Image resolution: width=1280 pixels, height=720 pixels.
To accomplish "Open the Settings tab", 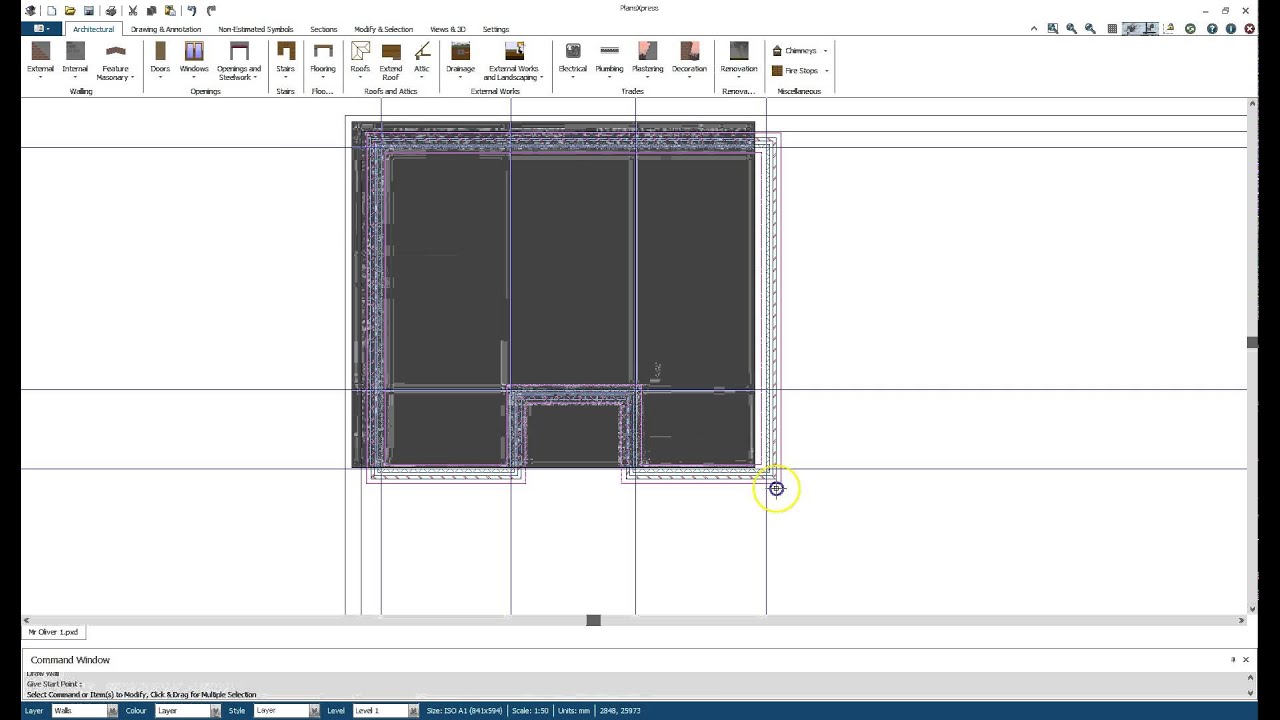I will tap(496, 29).
